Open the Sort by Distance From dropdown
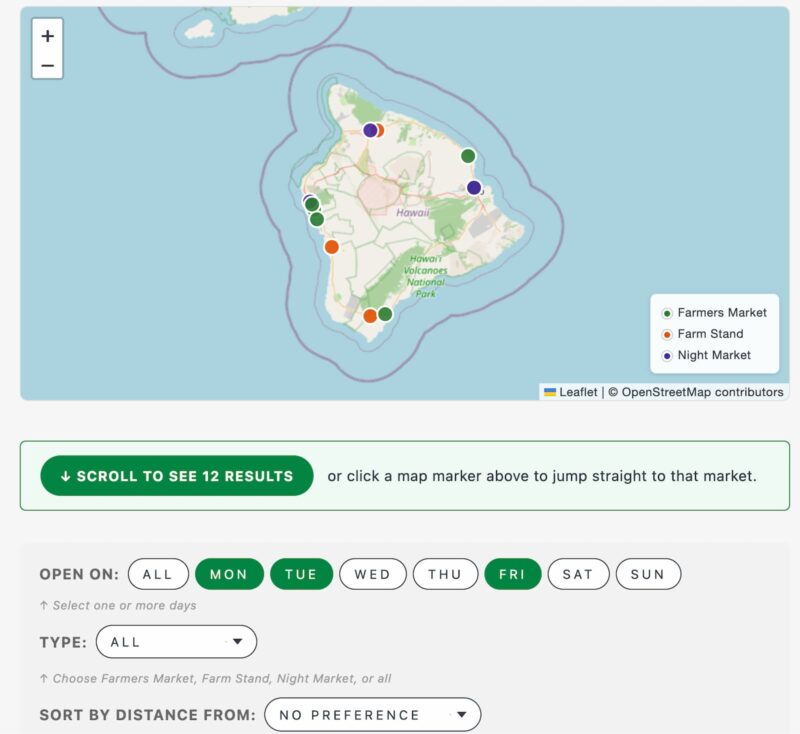800x734 pixels. (372, 715)
